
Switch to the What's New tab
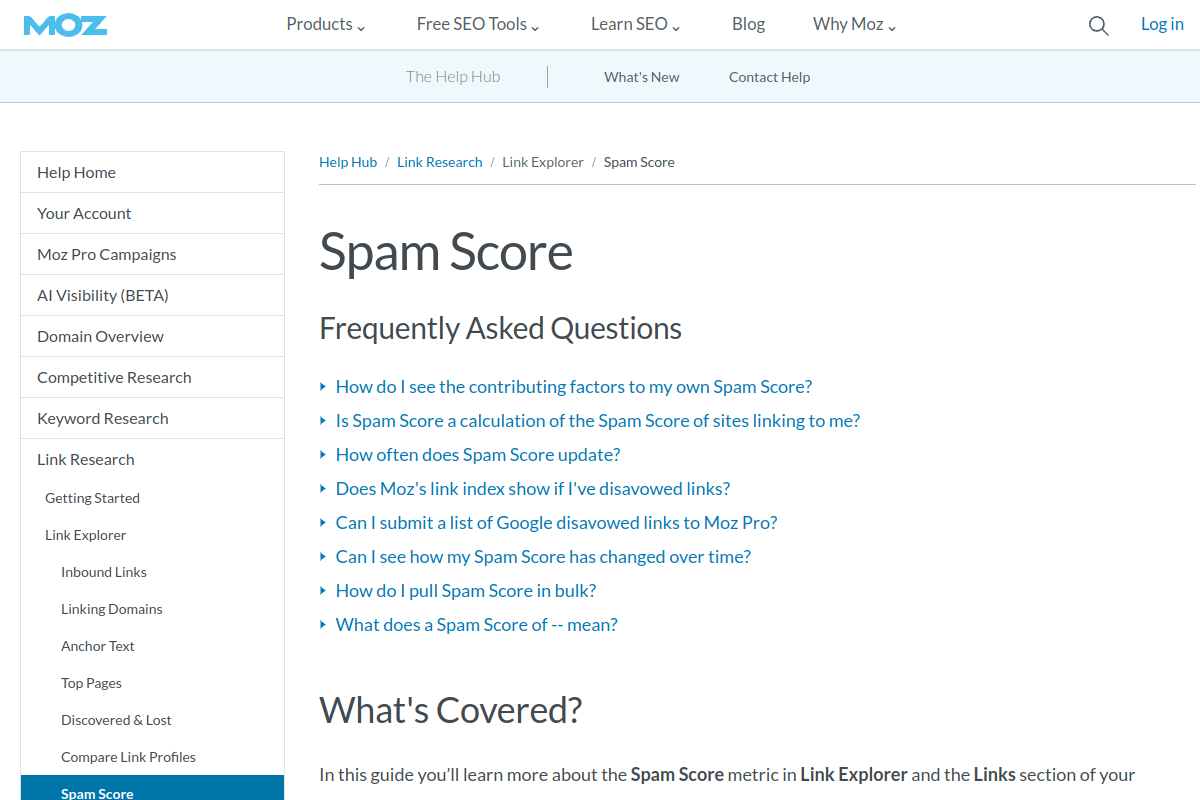pyautogui.click(x=641, y=76)
